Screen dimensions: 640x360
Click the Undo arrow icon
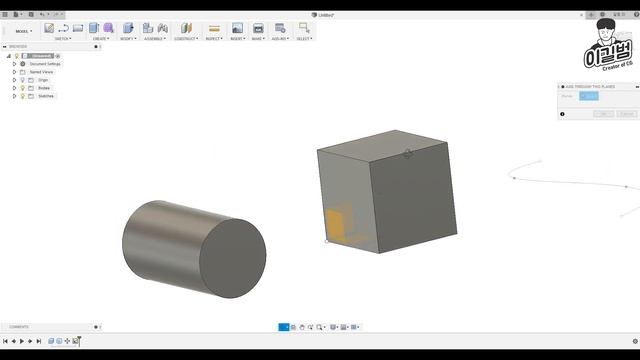point(42,14)
